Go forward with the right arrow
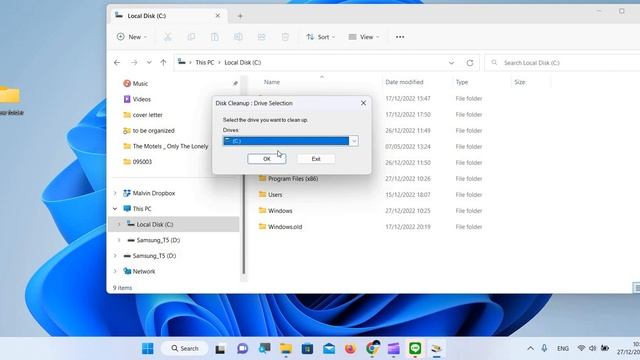This screenshot has height=360, width=640. pos(134,62)
